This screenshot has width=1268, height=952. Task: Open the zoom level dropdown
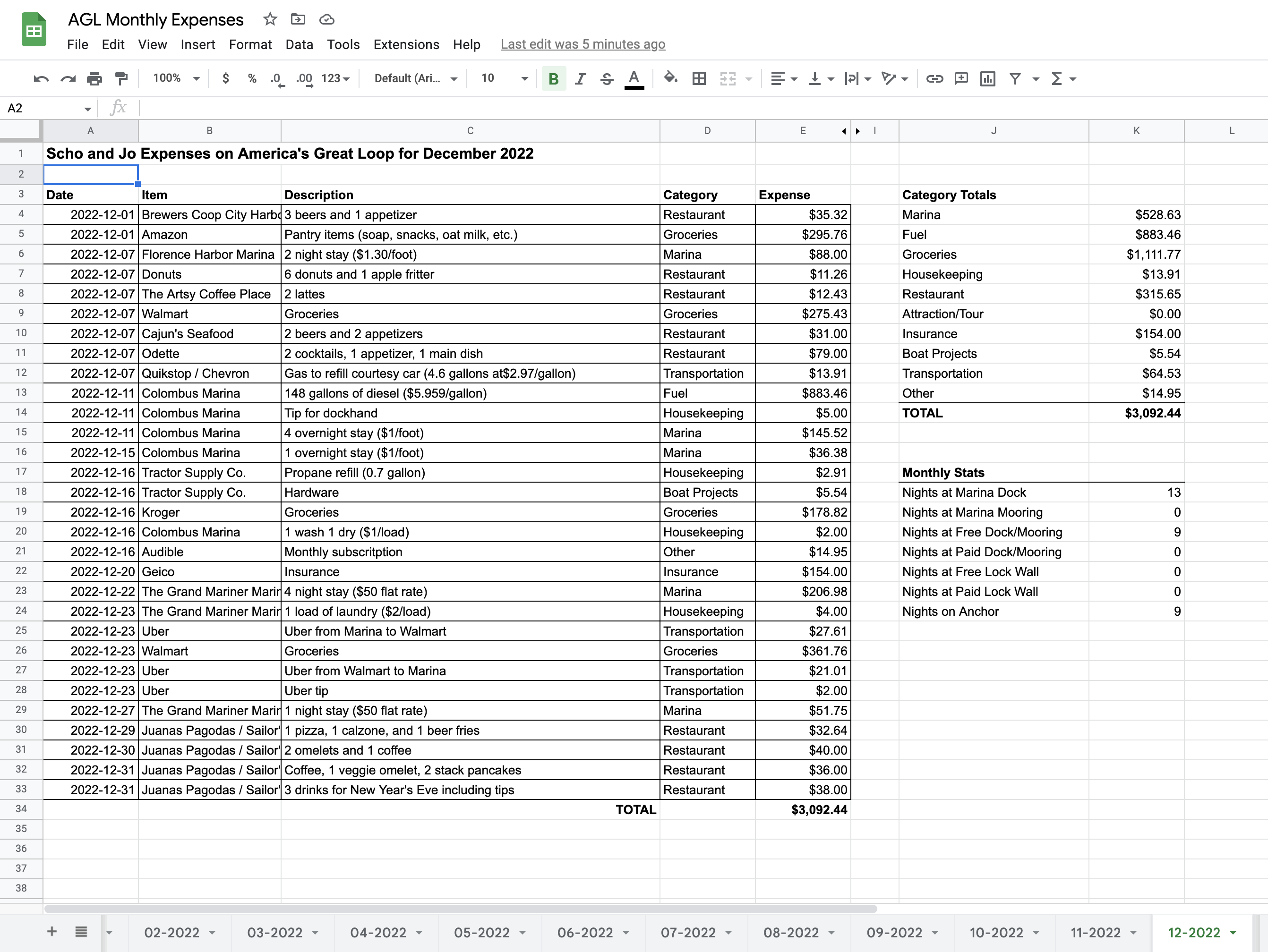pyautogui.click(x=176, y=78)
